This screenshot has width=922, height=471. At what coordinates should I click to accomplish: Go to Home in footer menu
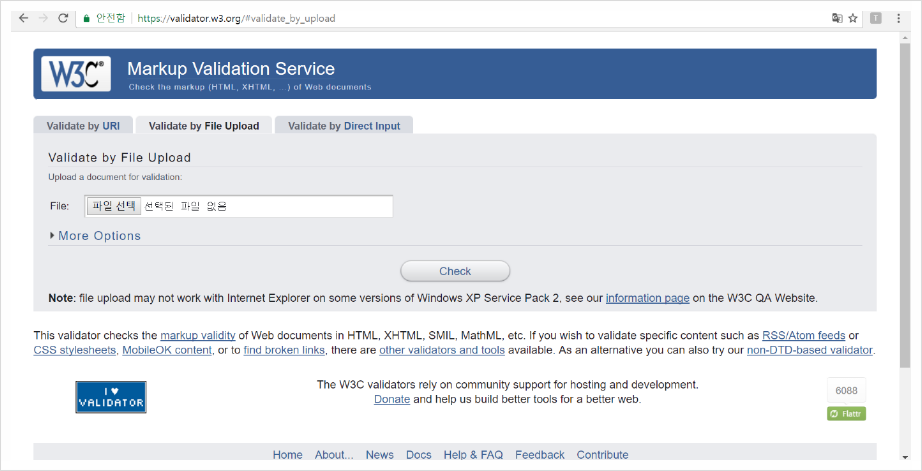[x=288, y=455]
